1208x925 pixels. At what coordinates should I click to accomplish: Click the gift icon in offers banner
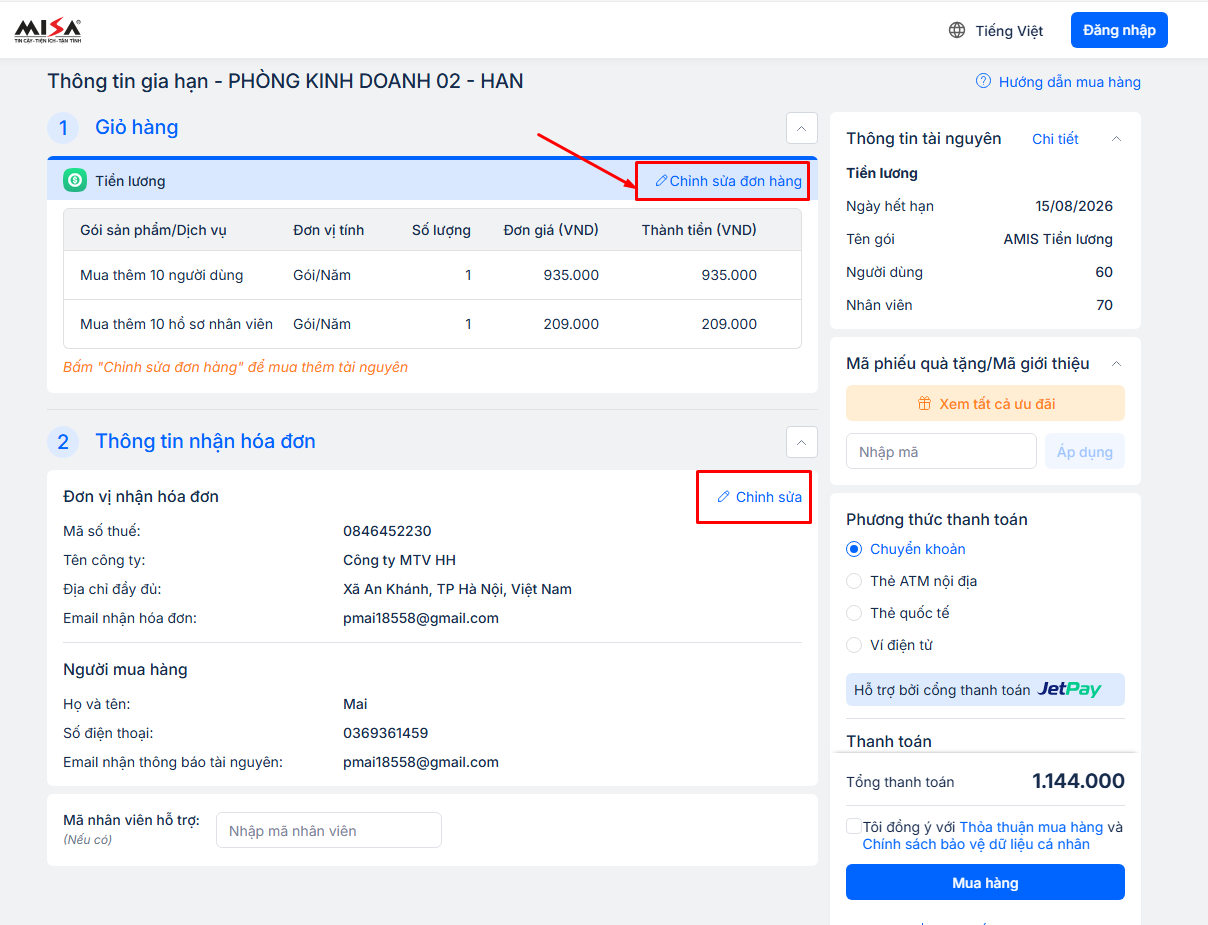[924, 404]
